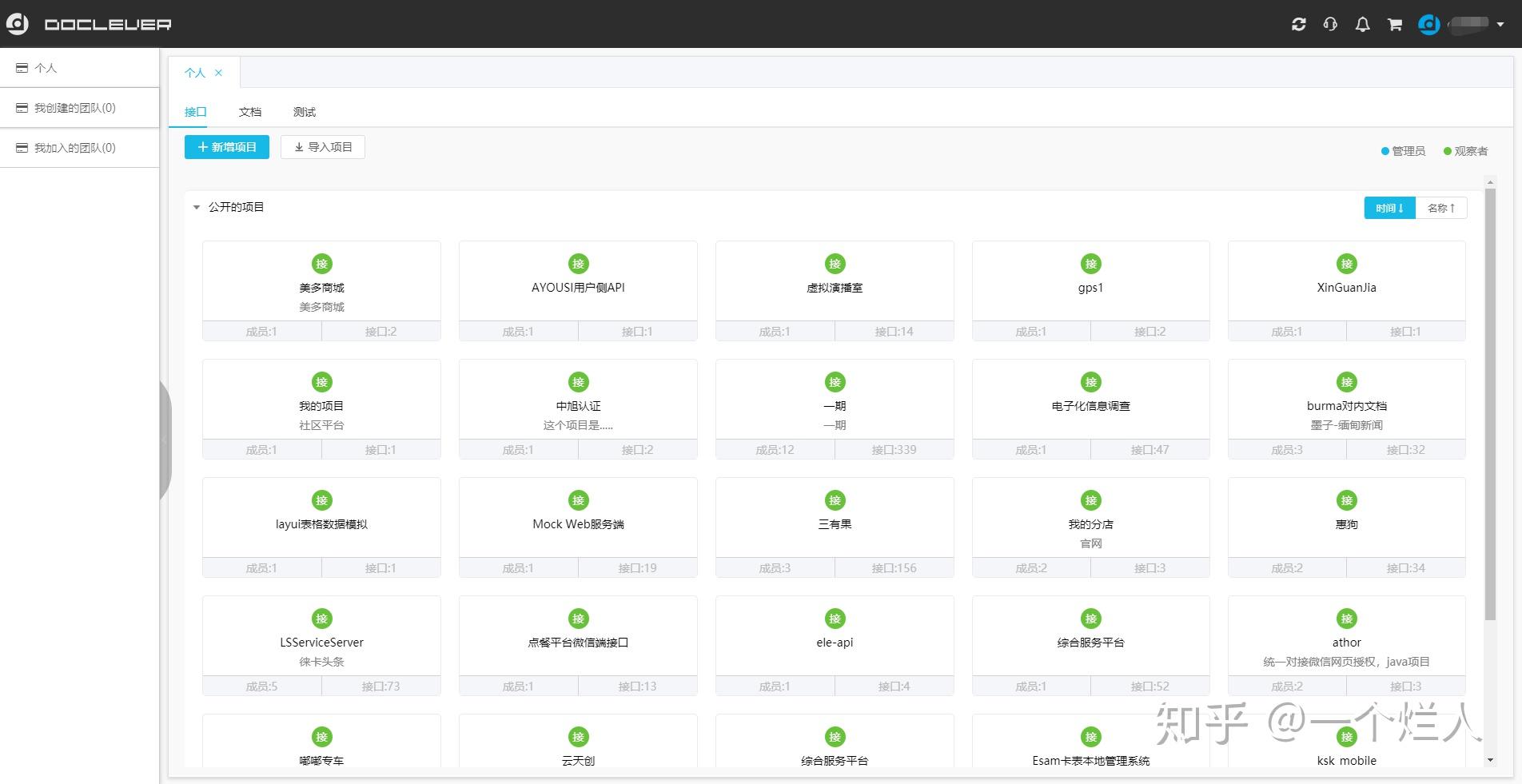
Task: Click 墨子-缅甸新闻 description text
Action: (x=1346, y=425)
